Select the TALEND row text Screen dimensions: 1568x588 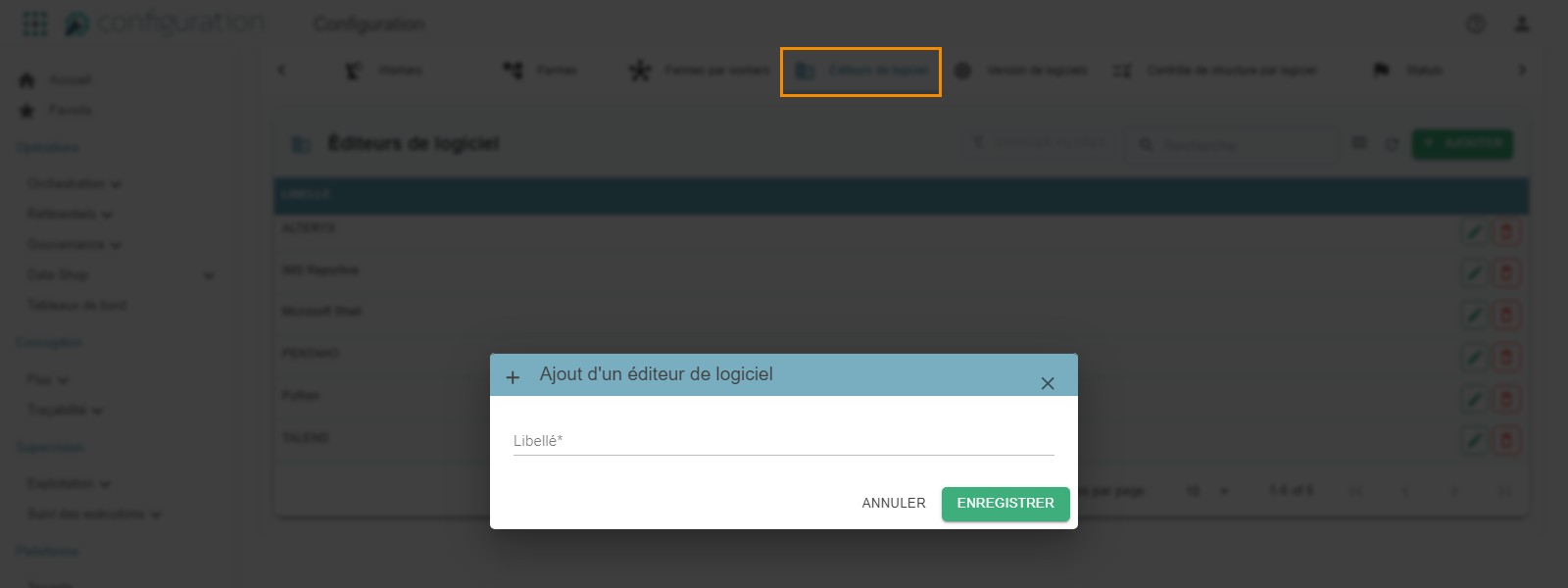click(306, 438)
